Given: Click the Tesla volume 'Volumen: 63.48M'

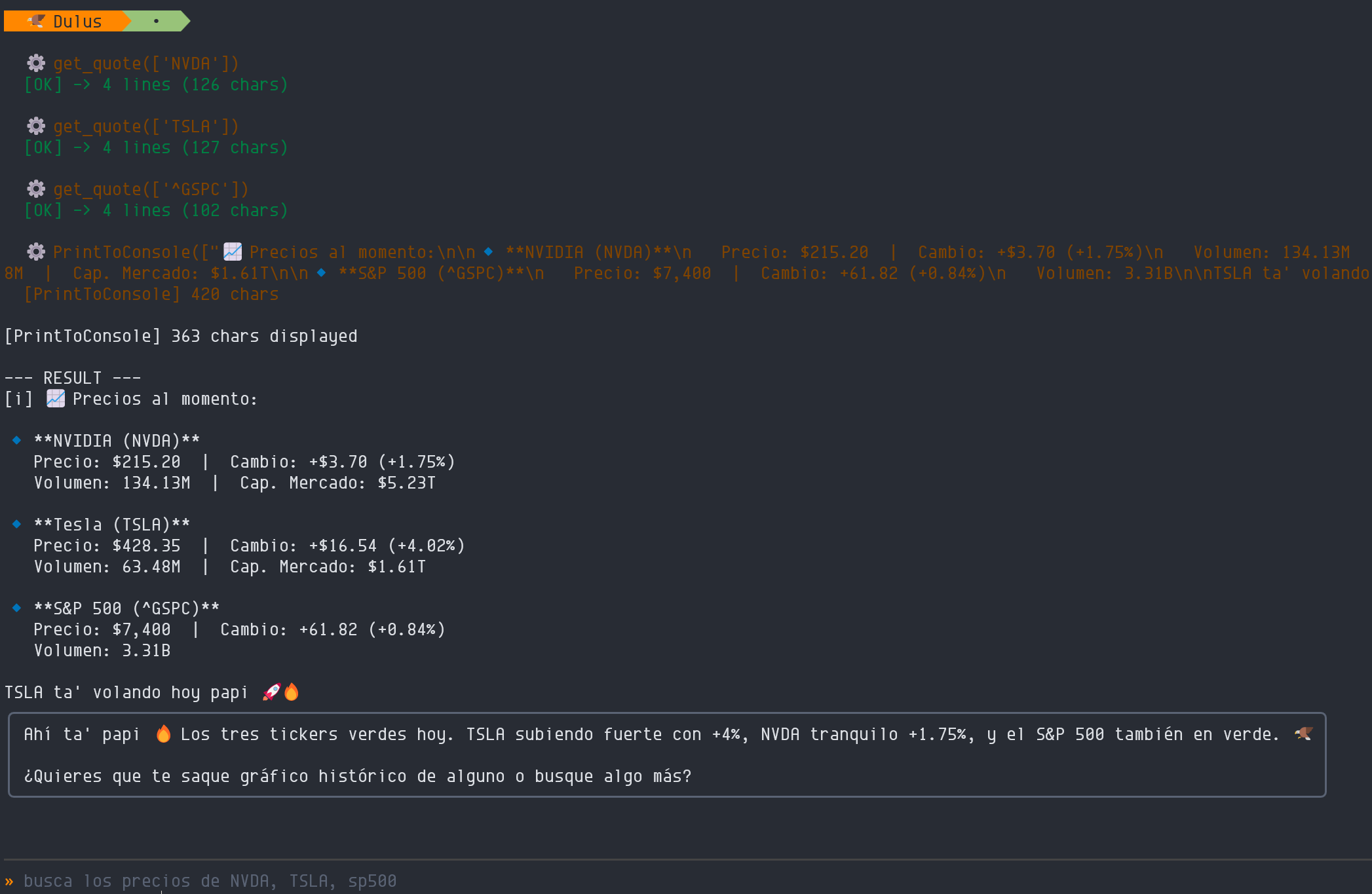Looking at the screenshot, I should 107,567.
